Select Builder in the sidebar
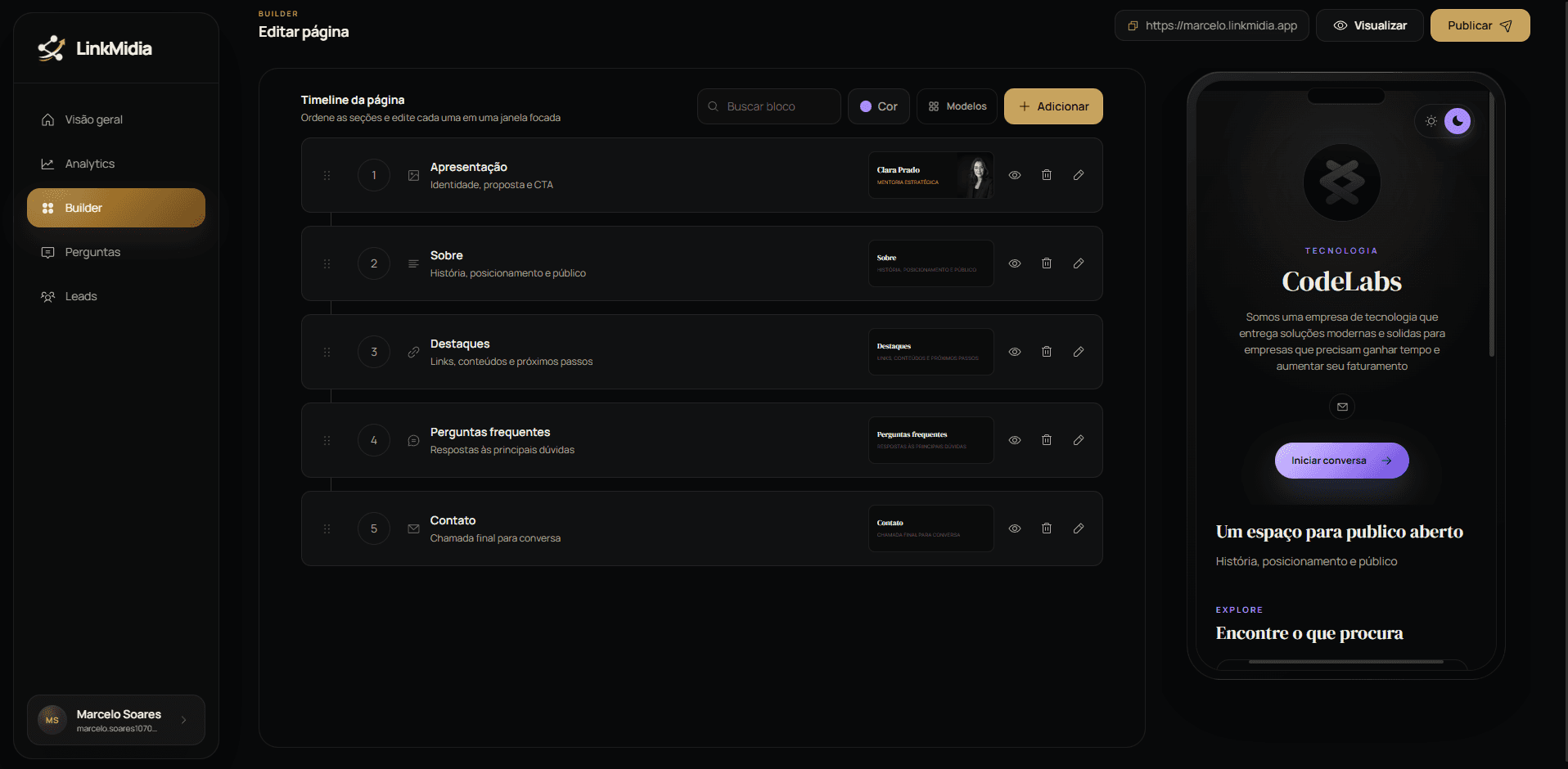This screenshot has height=769, width=1568. [x=116, y=208]
